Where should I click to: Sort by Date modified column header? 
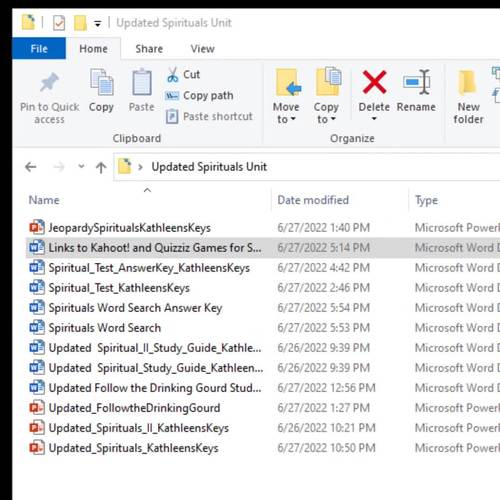pyautogui.click(x=313, y=200)
